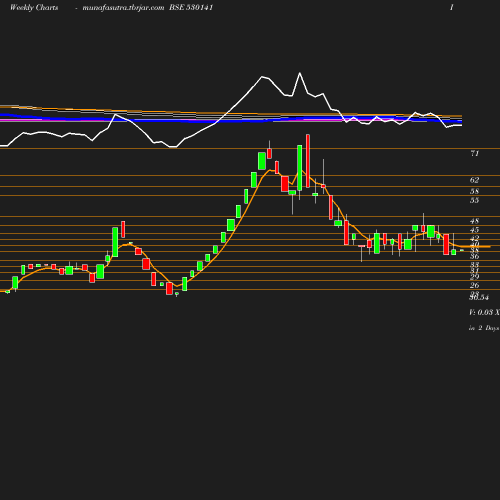The height and width of the screenshot is (500, 500).
Task: Click the 71 price level label
Action: click(x=474, y=153)
